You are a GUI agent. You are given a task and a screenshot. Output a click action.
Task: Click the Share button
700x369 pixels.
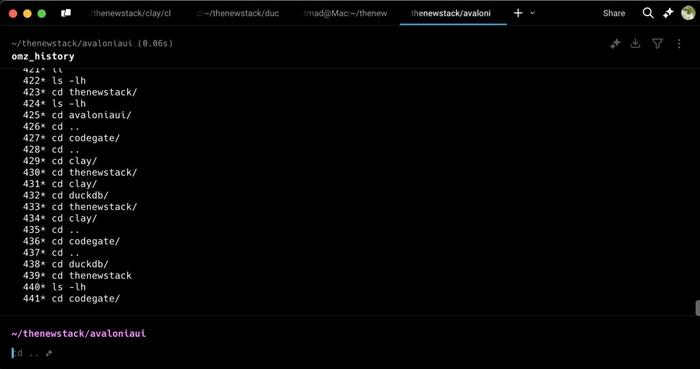(x=614, y=13)
